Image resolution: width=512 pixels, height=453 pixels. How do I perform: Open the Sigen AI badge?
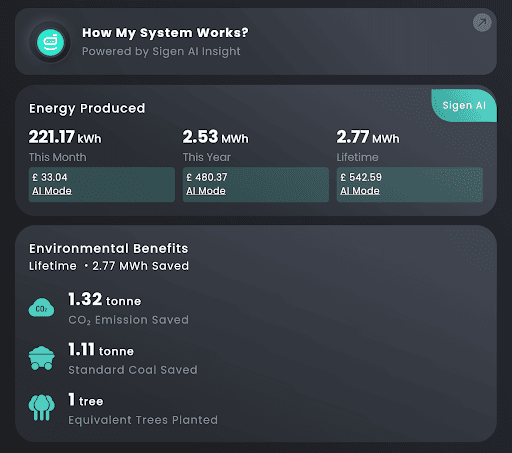[x=464, y=105]
